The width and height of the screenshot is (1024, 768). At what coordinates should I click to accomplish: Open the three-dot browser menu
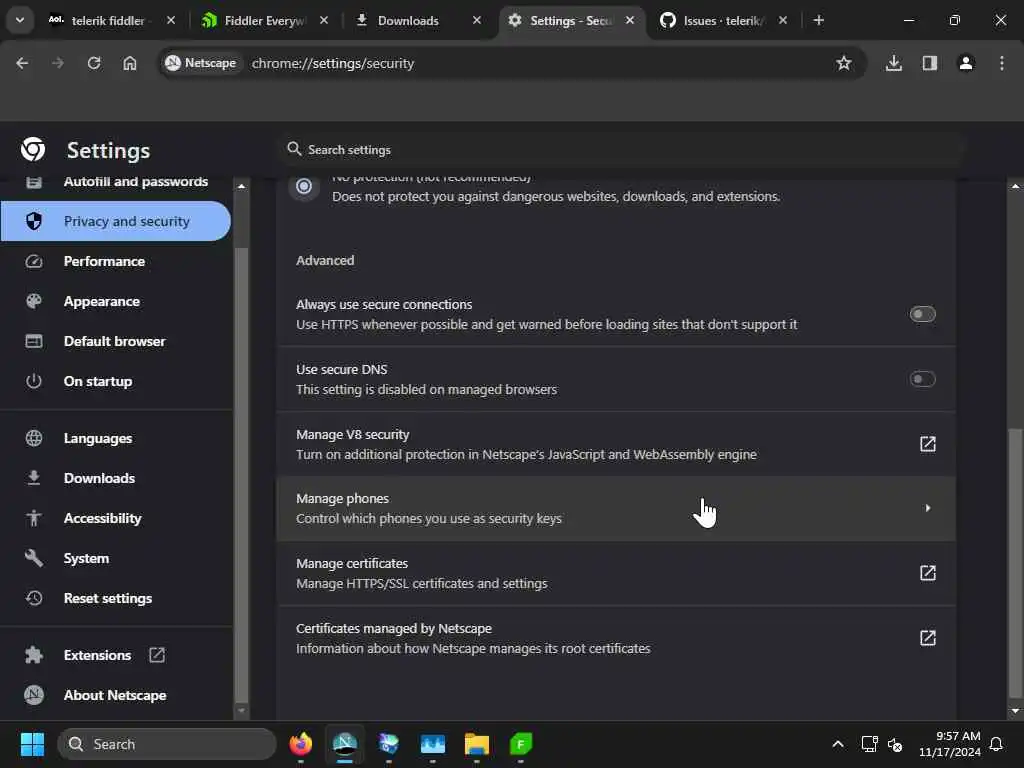click(x=1002, y=63)
